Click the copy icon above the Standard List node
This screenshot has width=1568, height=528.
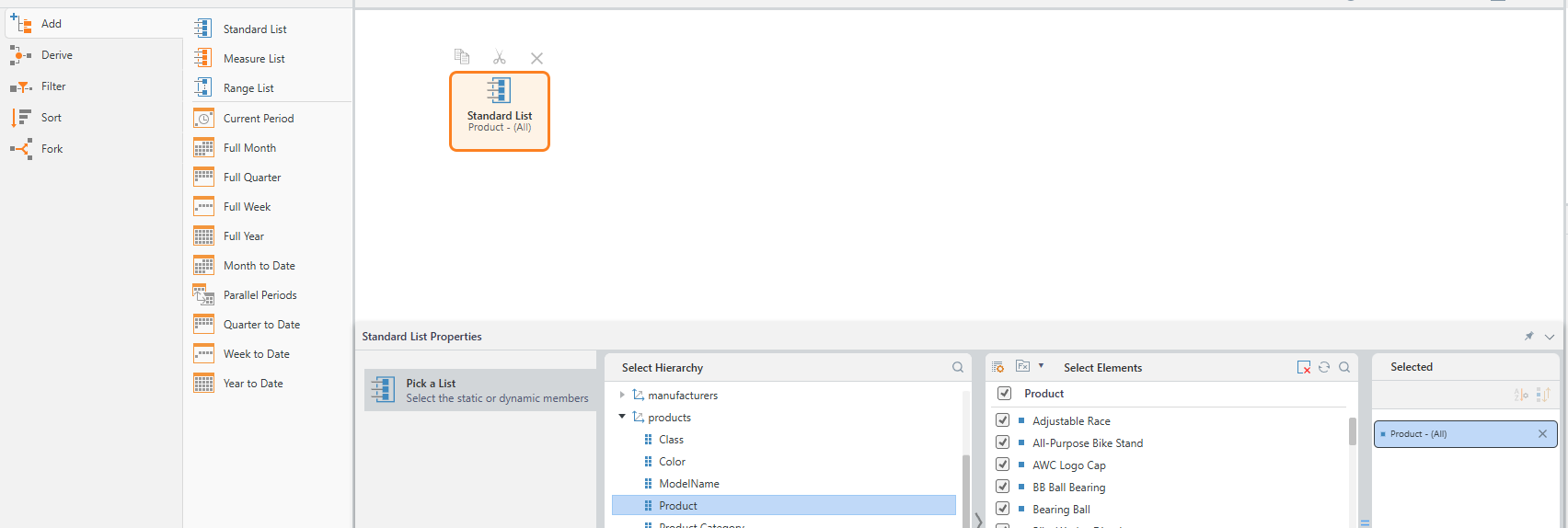point(462,57)
